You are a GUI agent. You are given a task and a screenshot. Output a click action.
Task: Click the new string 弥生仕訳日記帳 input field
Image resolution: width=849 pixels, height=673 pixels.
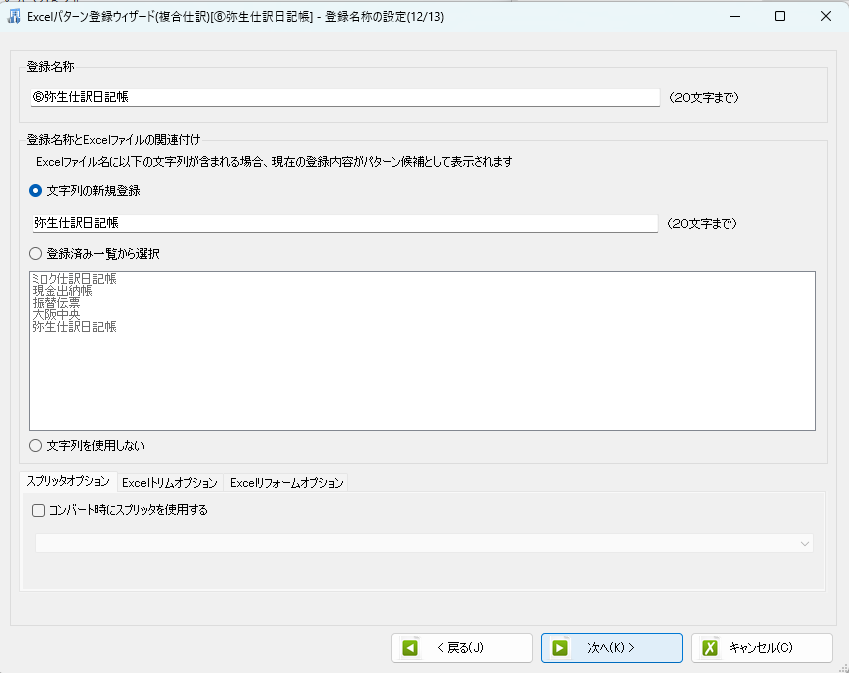pyautogui.click(x=345, y=223)
